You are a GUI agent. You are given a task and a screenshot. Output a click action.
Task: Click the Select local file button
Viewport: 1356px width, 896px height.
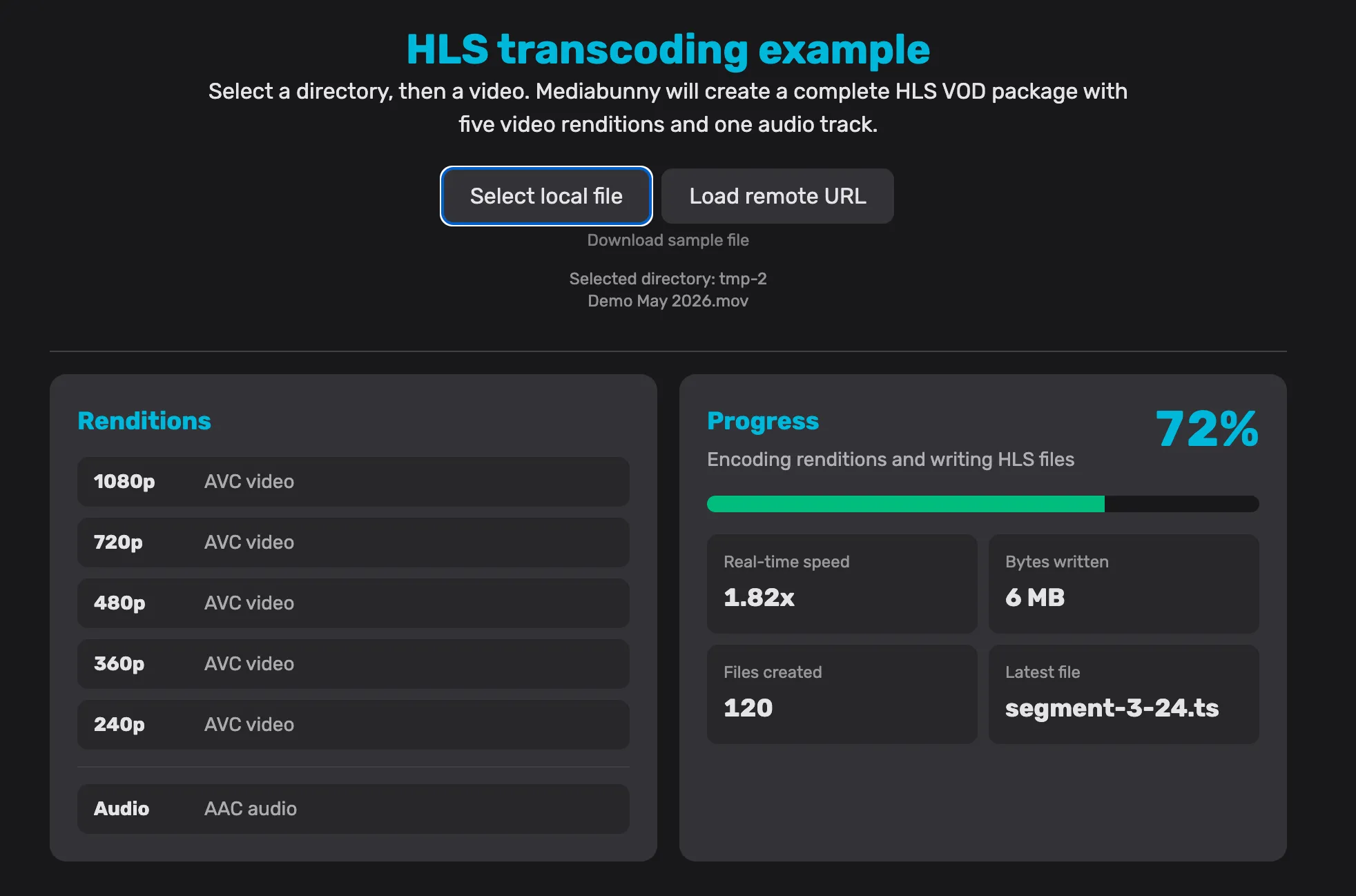pos(546,196)
